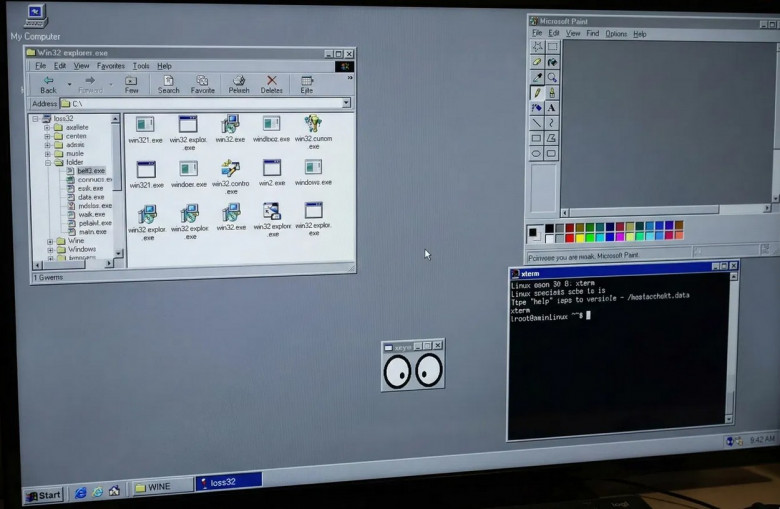Image resolution: width=780 pixels, height=509 pixels.
Task: Select the Pencil tool in Paint
Action: pyautogui.click(x=537, y=92)
